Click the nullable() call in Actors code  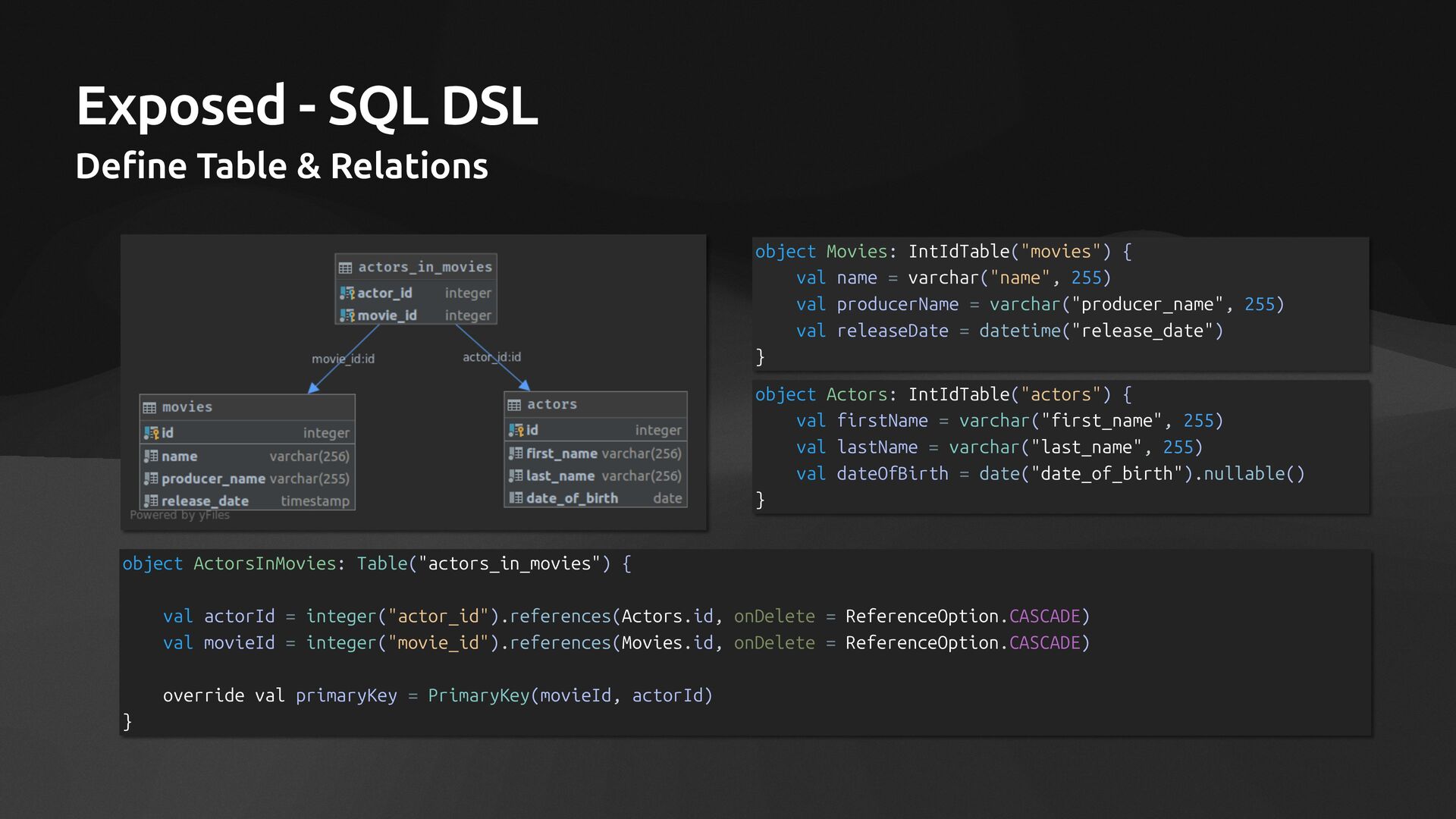(1254, 474)
